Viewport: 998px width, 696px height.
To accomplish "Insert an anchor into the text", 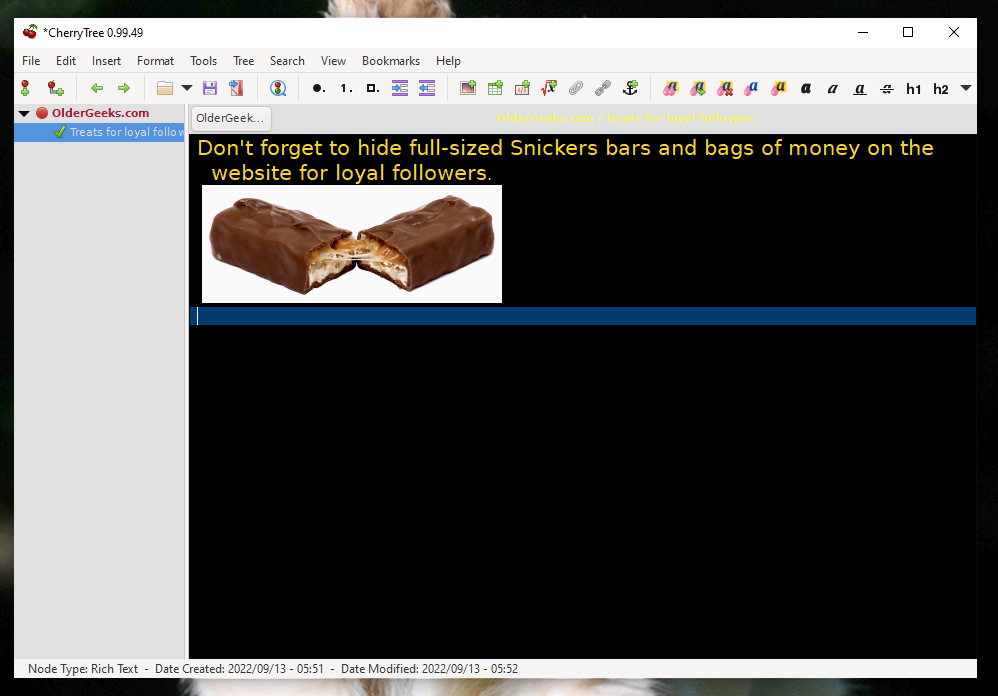I will click(630, 88).
